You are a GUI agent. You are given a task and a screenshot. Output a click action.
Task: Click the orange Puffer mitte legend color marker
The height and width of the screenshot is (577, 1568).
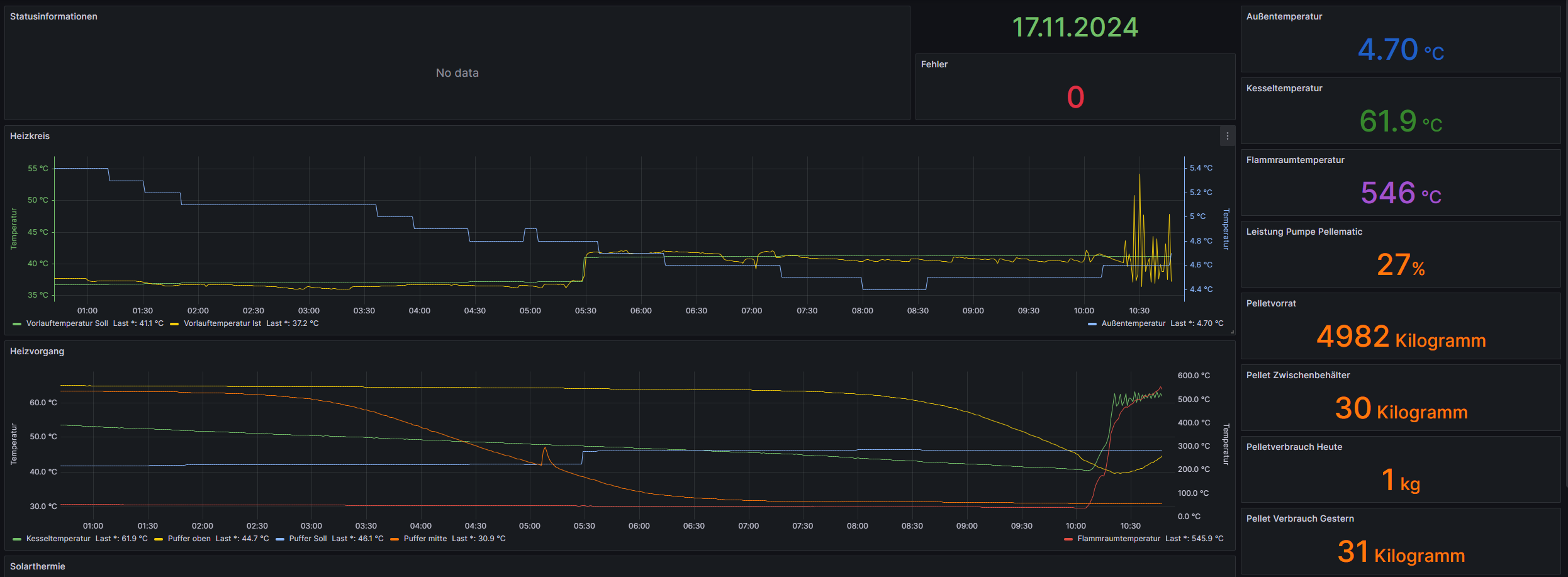click(x=395, y=539)
